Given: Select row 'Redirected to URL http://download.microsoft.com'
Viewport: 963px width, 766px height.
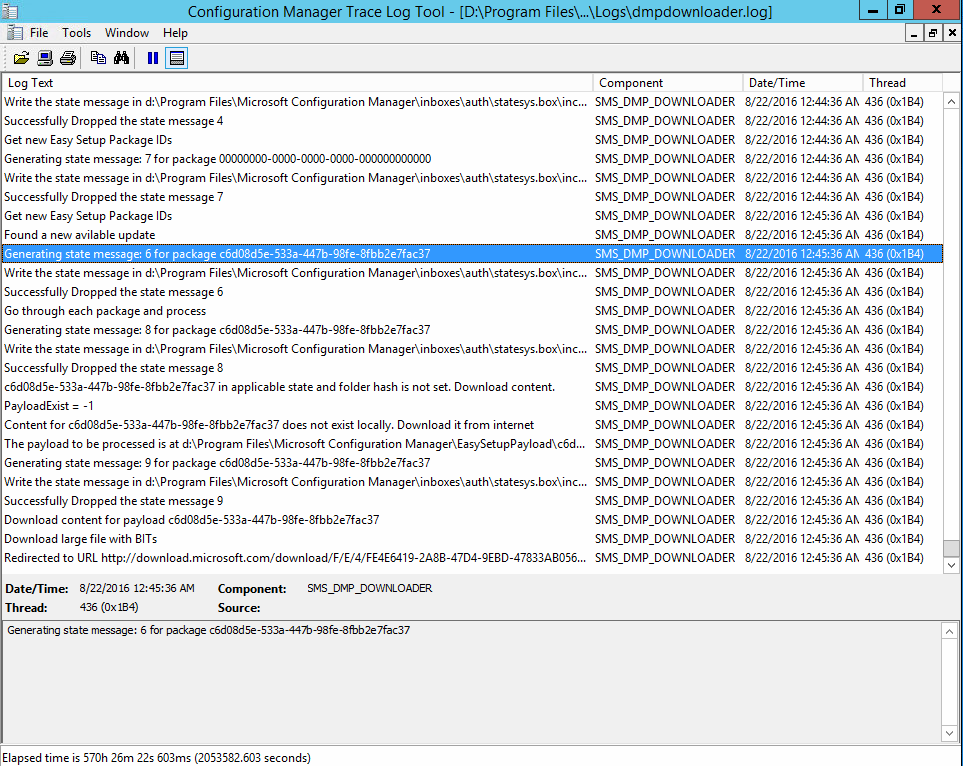Looking at the screenshot, I should point(472,558).
